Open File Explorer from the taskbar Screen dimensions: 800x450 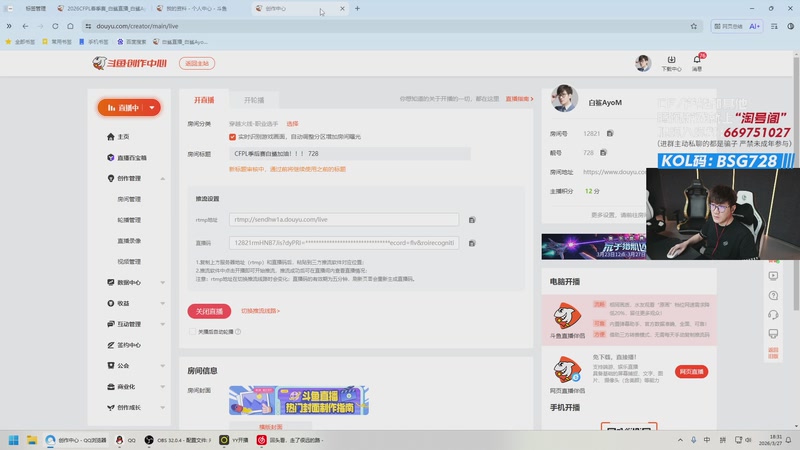pyautogui.click(x=32, y=440)
